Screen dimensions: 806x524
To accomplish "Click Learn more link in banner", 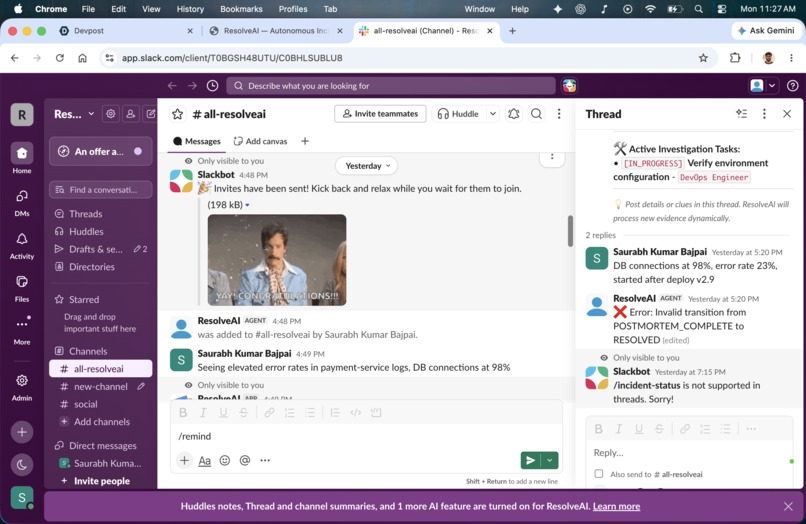I will (616, 507).
